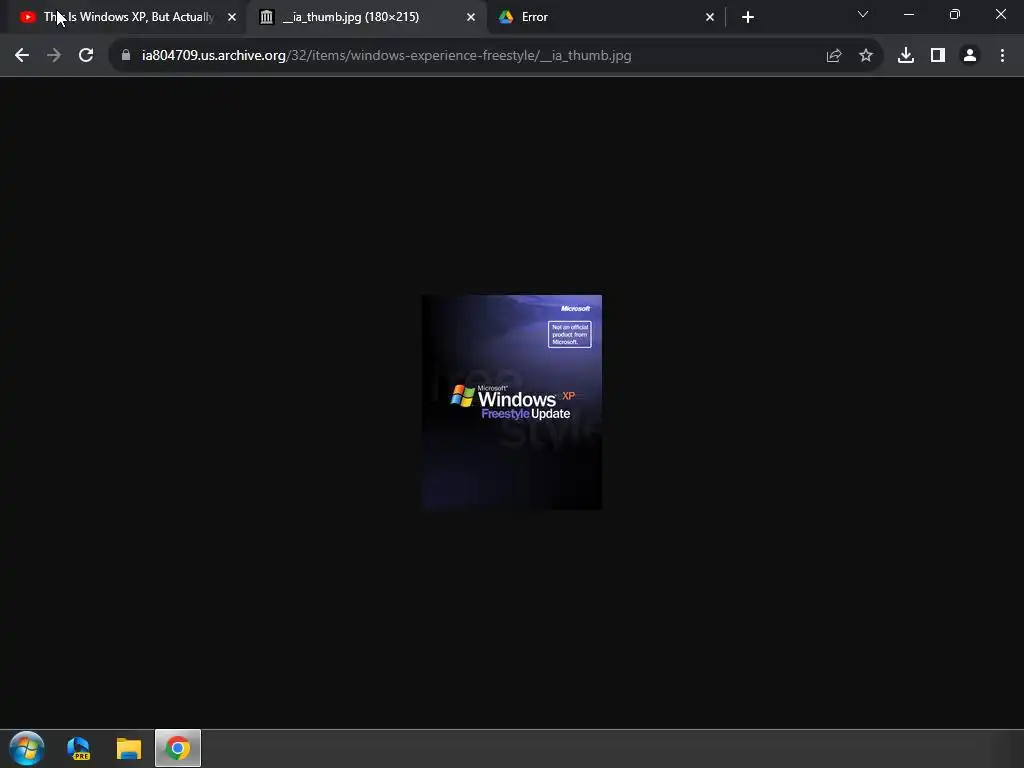Switch to the YouTube Windows XP tab
This screenshot has width=1024, height=768.
(x=128, y=17)
